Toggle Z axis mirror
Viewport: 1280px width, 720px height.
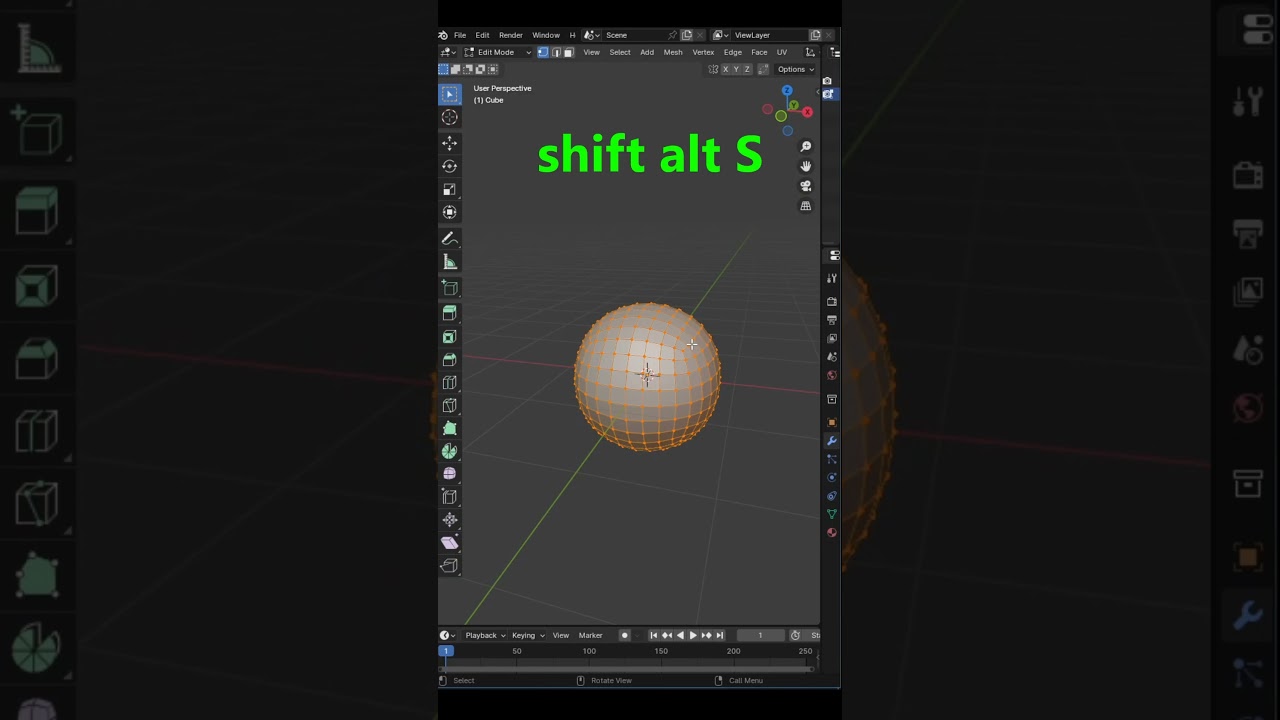[x=746, y=69]
